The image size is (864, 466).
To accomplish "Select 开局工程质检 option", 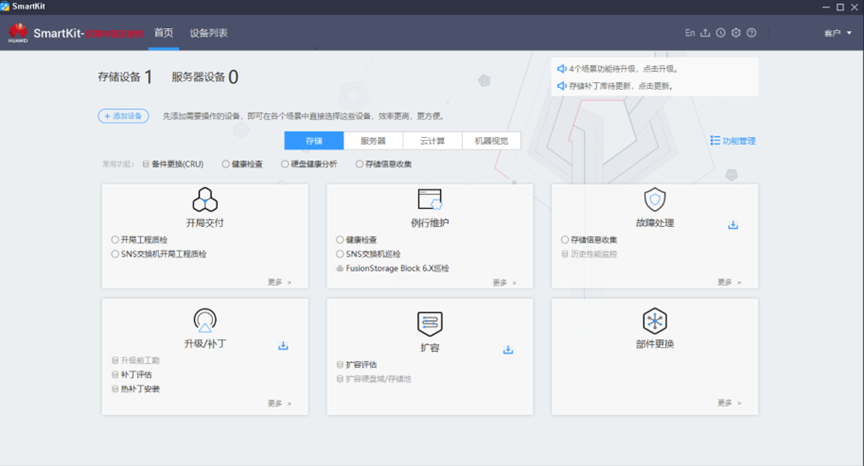I will (x=139, y=240).
